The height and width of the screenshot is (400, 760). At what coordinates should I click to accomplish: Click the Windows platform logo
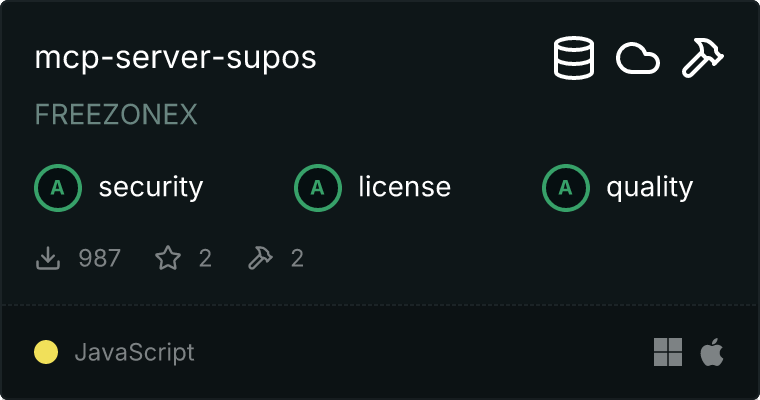click(x=668, y=352)
